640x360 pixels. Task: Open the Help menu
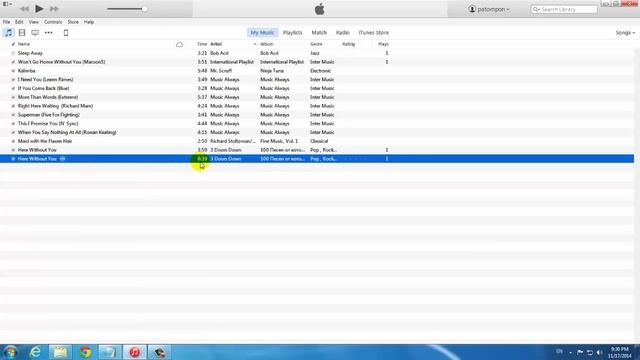click(x=89, y=22)
